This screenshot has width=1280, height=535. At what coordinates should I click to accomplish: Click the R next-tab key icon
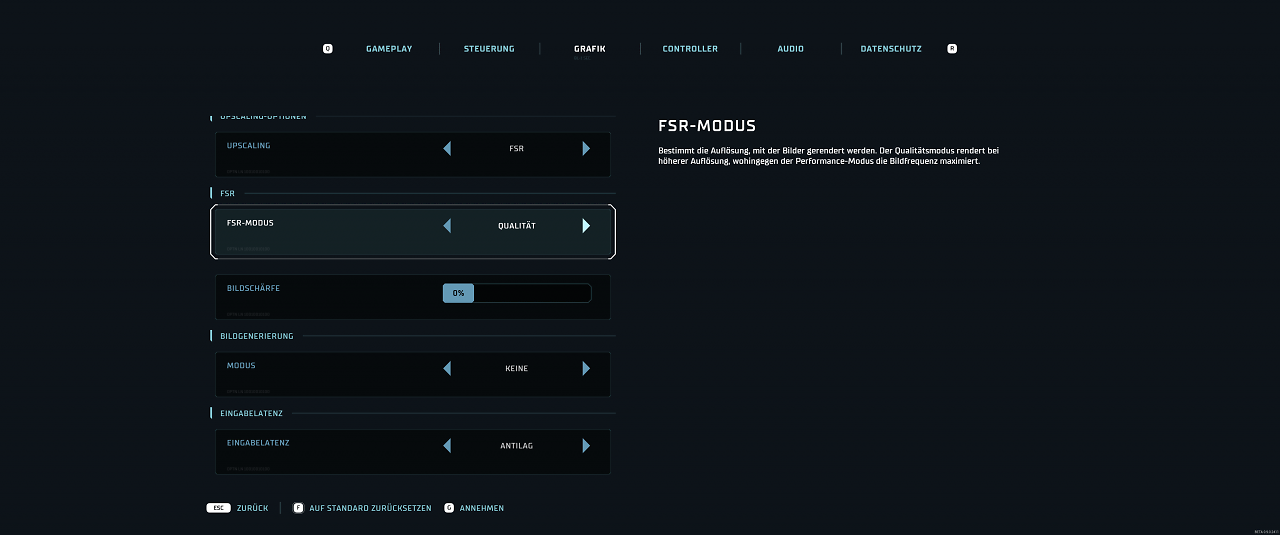click(952, 48)
